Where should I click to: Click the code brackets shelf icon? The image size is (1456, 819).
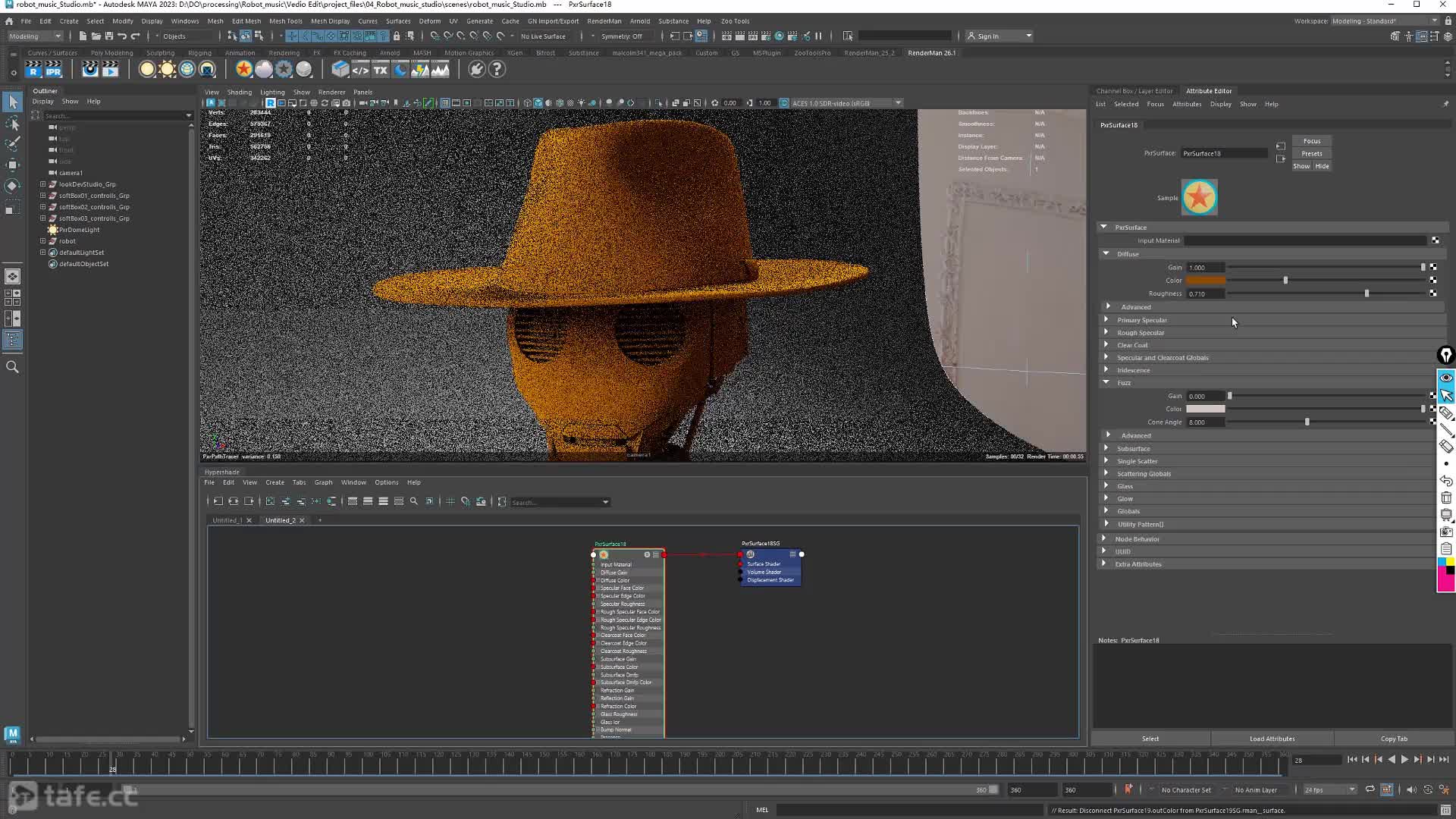pos(360,70)
